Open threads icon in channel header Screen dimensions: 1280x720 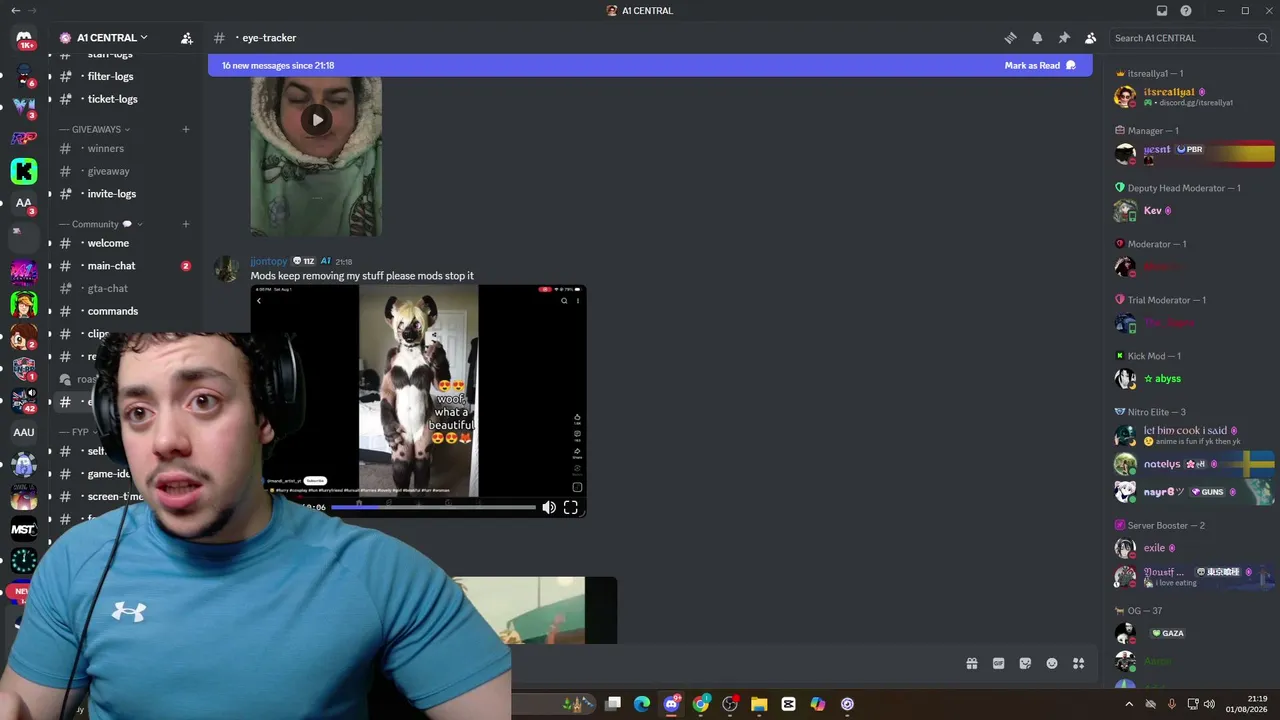tap(1010, 38)
